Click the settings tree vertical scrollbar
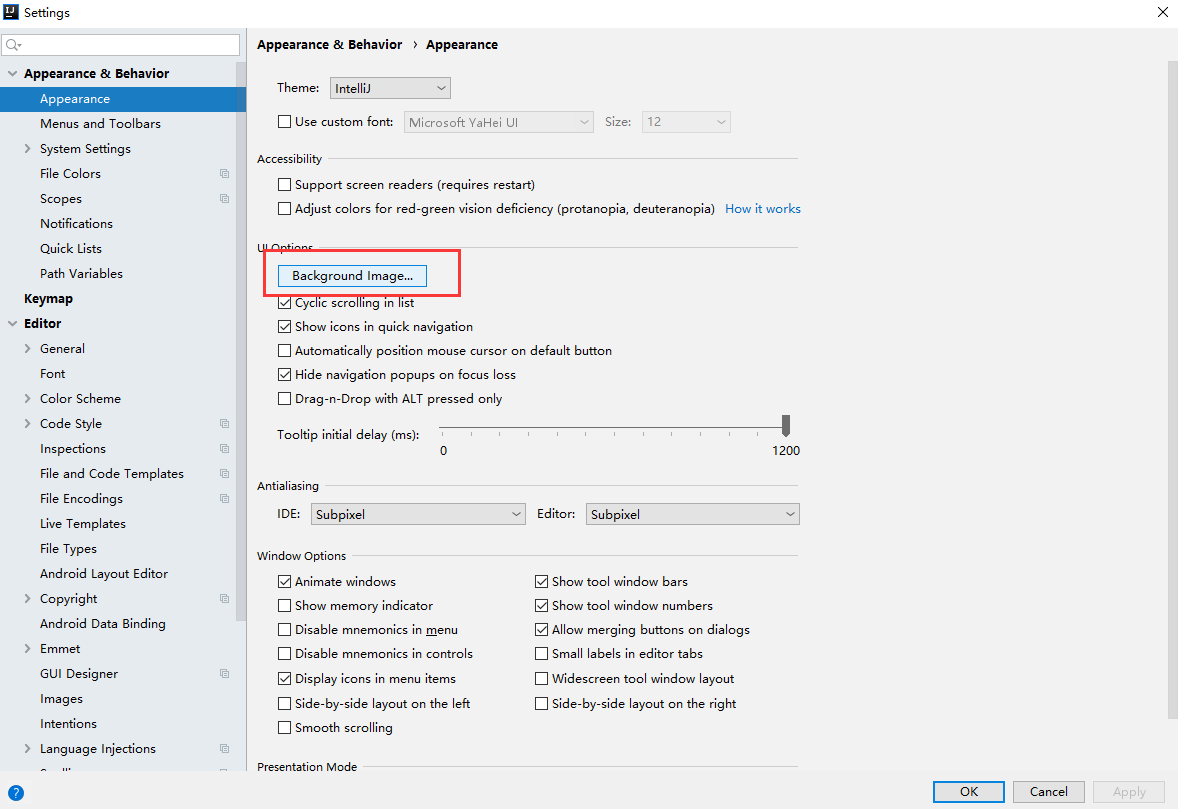Image resolution: width=1178 pixels, height=809 pixels. [x=240, y=342]
